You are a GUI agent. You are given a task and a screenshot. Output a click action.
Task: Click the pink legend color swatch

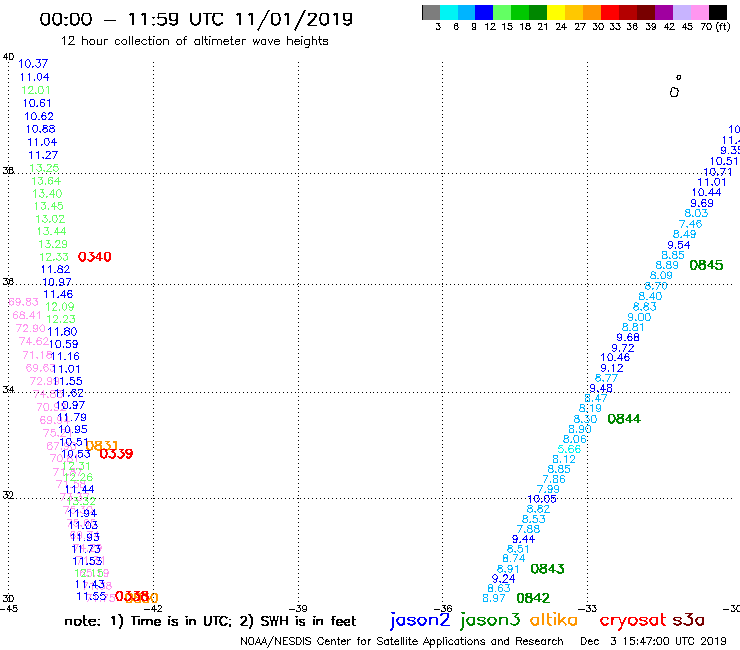(x=700, y=12)
